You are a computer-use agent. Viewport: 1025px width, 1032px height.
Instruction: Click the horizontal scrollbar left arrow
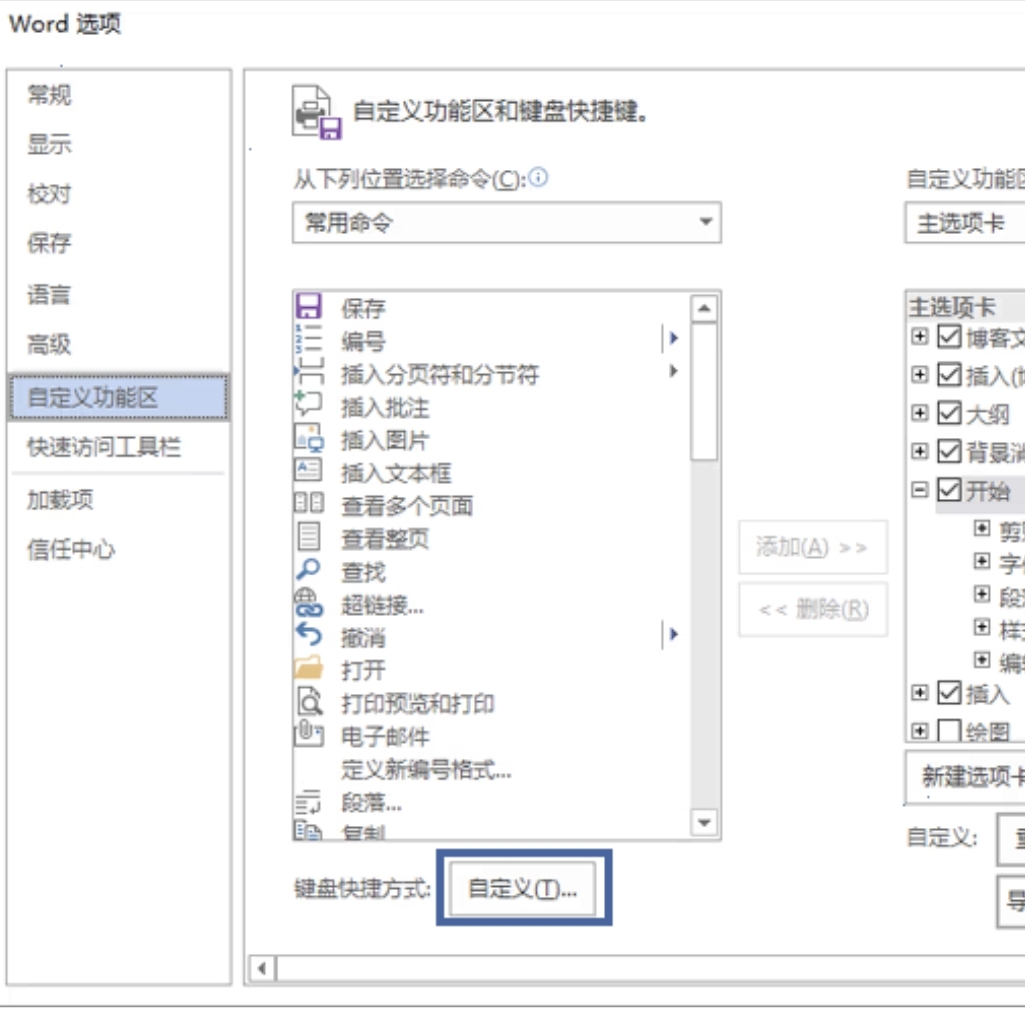click(262, 968)
